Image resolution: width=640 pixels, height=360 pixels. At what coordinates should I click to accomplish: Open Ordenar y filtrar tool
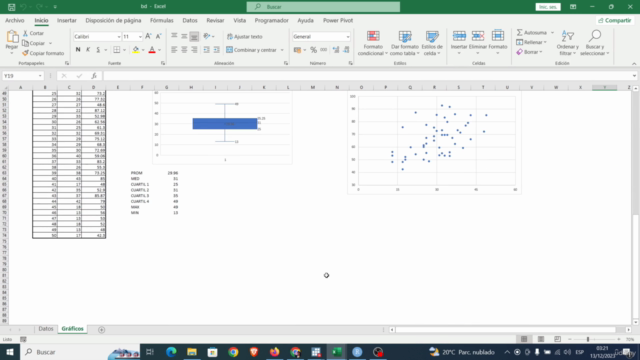pos(567,43)
